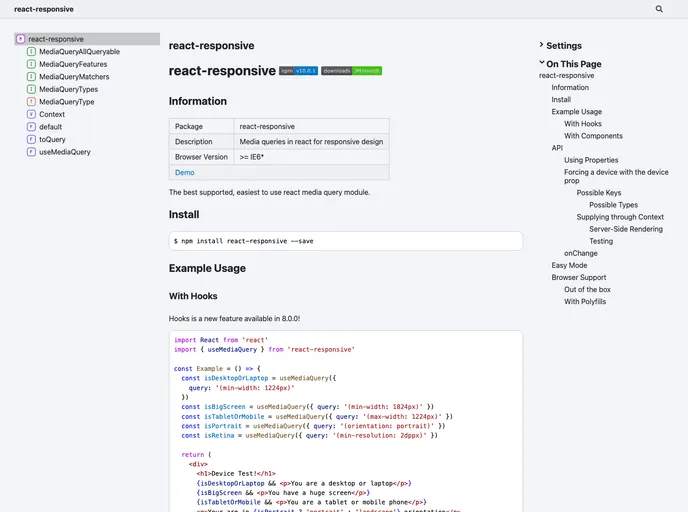Jump to With Components section link
Image resolution: width=688 pixels, height=512 pixels.
[x=593, y=136]
